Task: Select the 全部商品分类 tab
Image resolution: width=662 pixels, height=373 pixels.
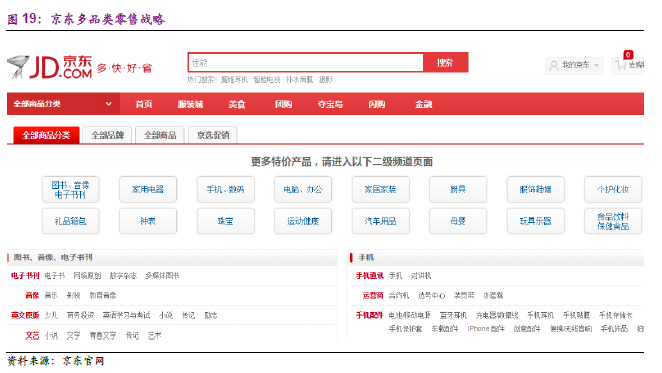Action: pos(46,135)
